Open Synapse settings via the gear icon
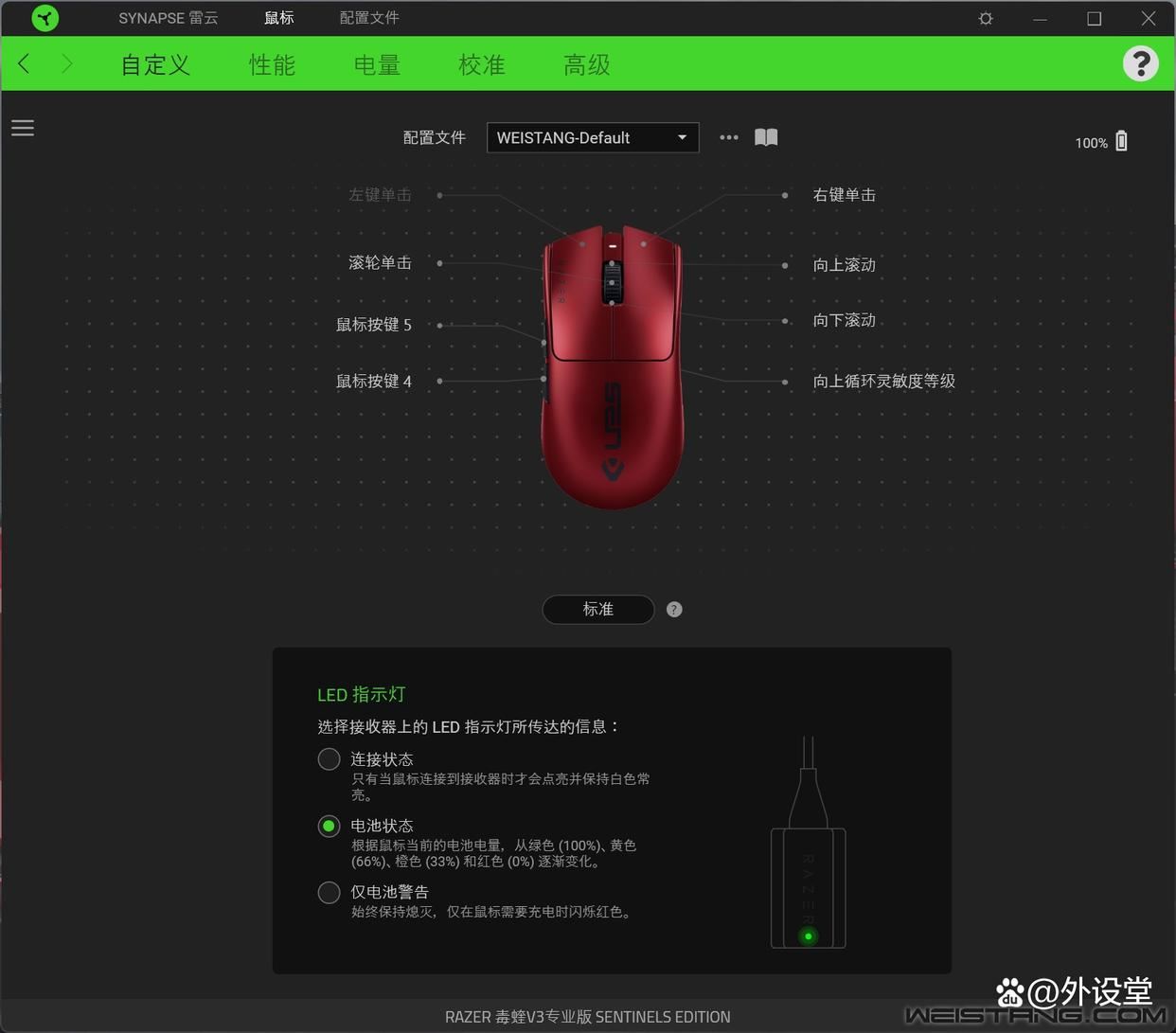The image size is (1176, 1033). (x=985, y=18)
